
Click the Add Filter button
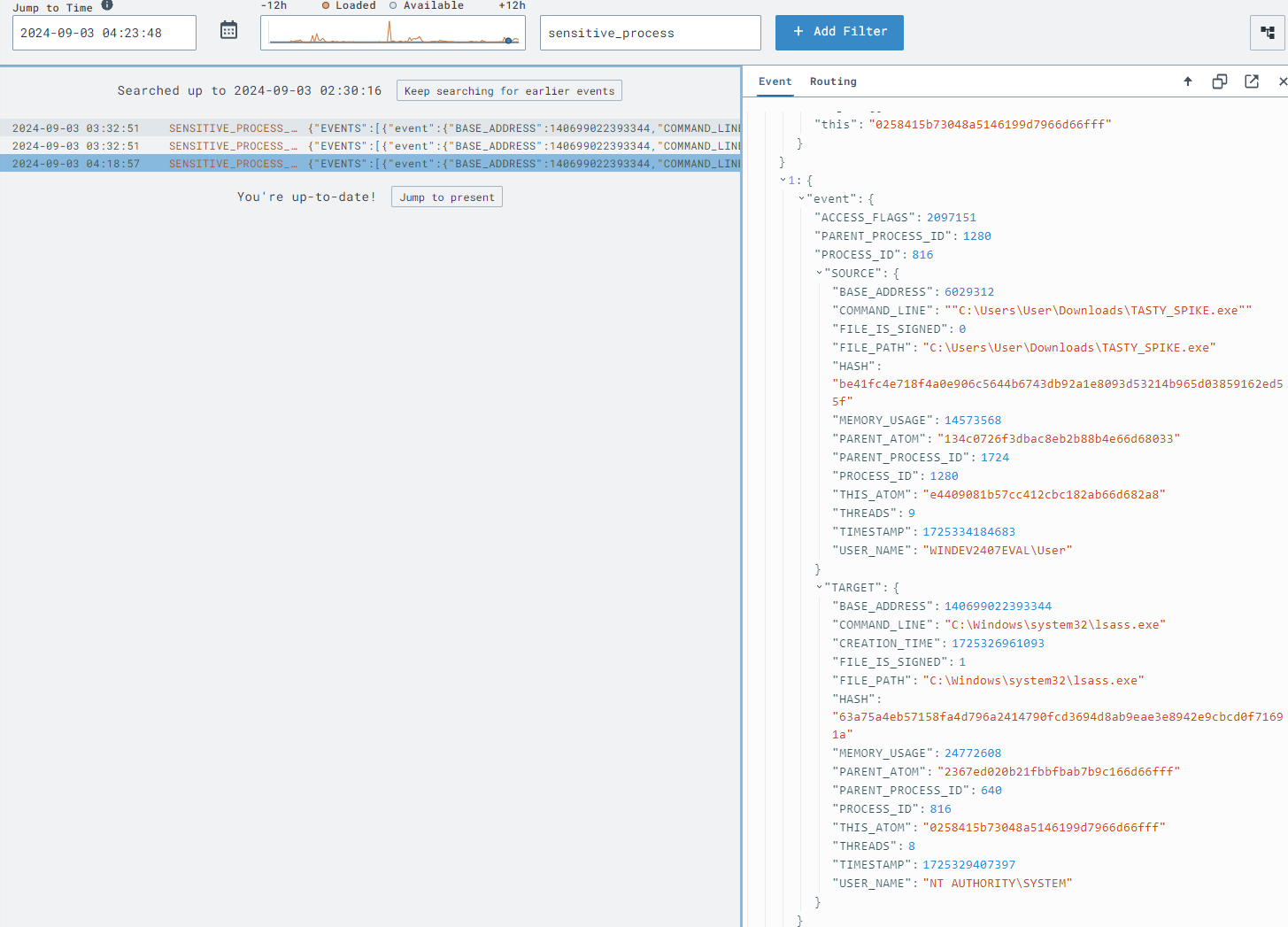(839, 32)
